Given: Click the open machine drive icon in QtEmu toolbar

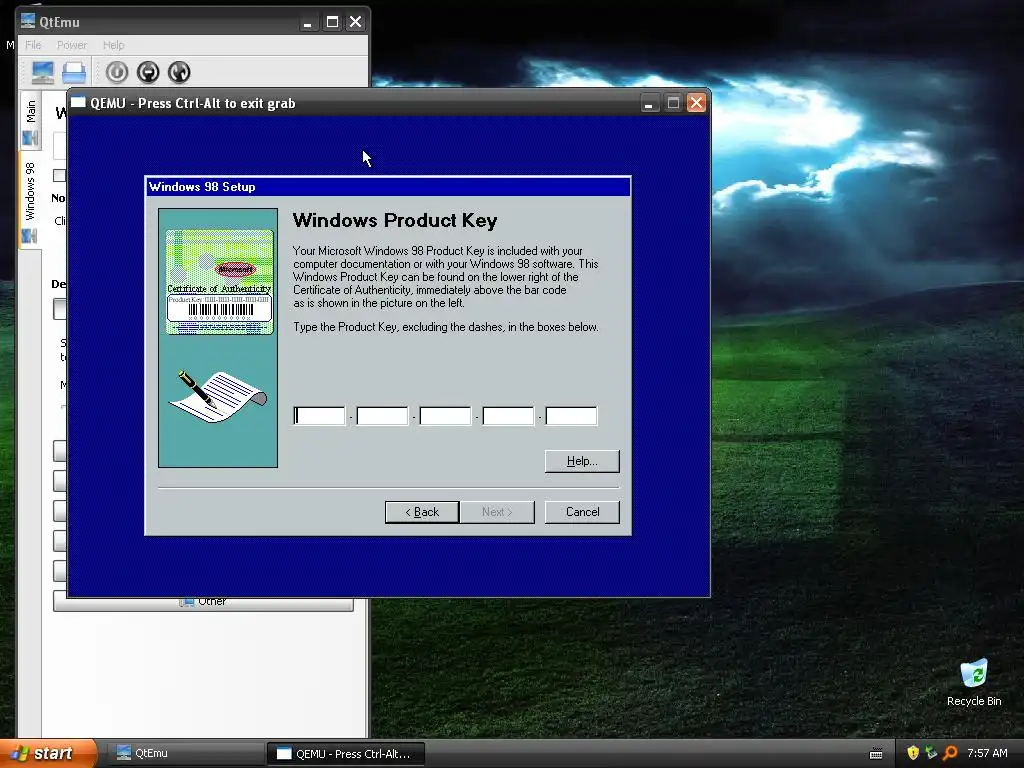Looking at the screenshot, I should (74, 72).
